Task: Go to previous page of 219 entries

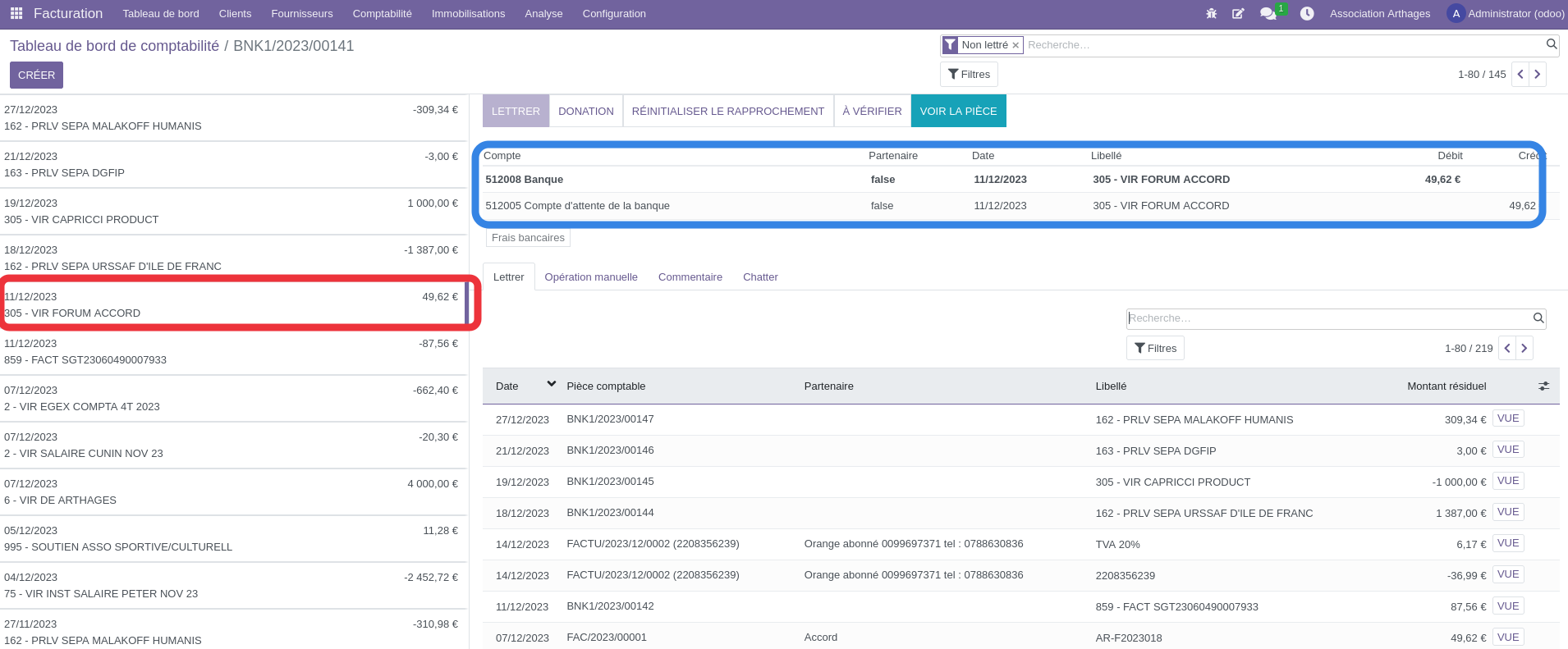Action: pyautogui.click(x=1507, y=348)
